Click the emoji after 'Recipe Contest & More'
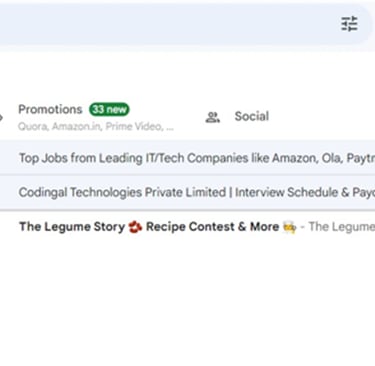This screenshot has width=375, height=366. coord(289,227)
